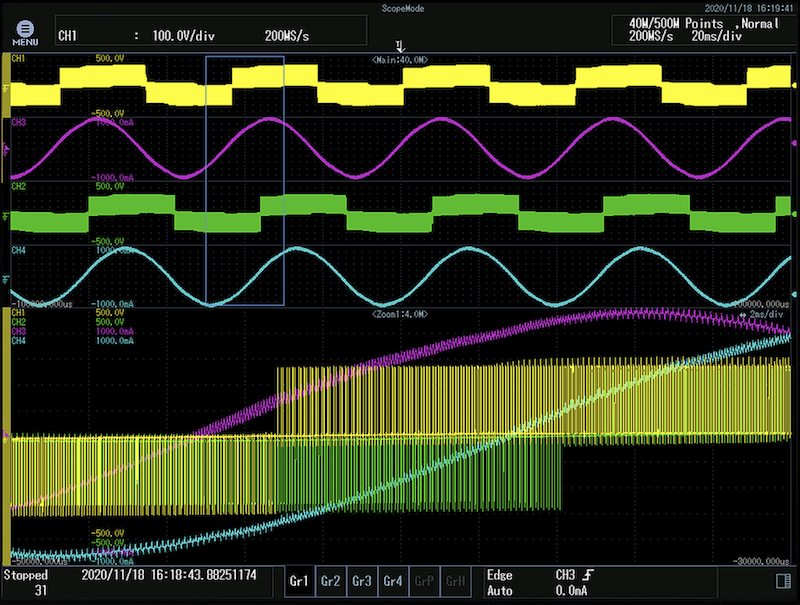Click the CH2 legend entry in zoom window
800x605 pixels.
[18, 322]
